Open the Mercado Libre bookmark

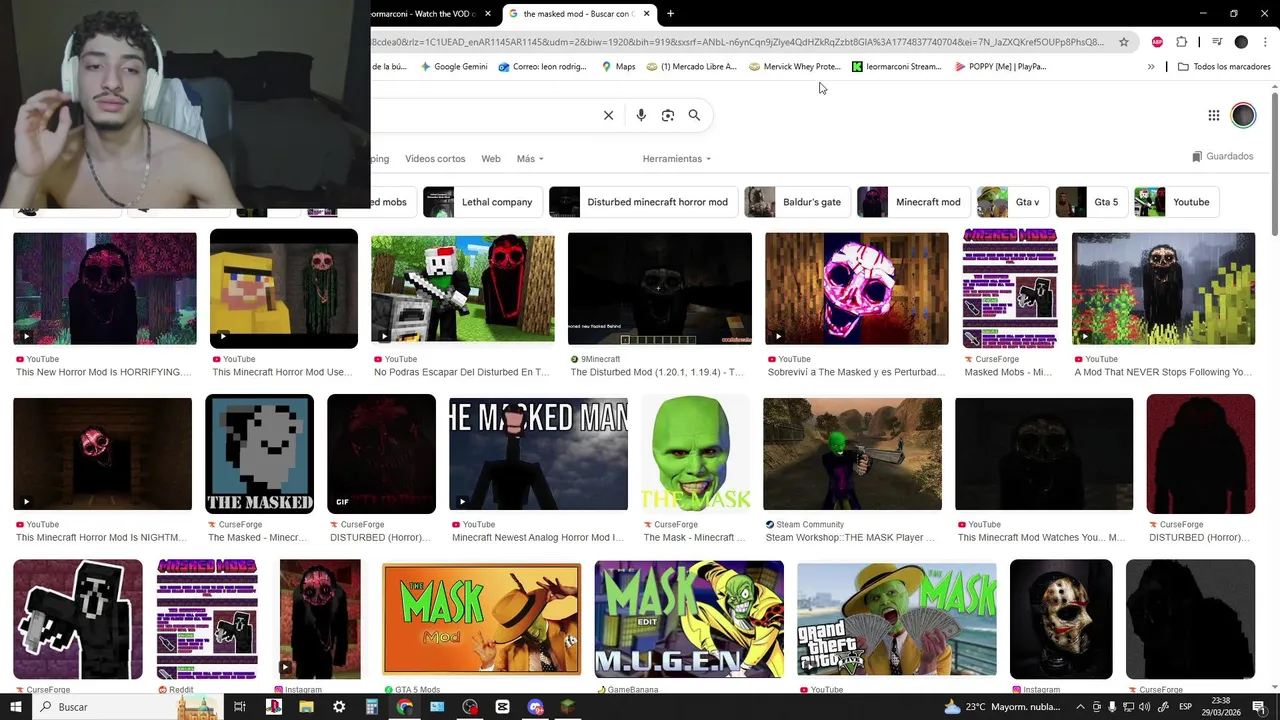click(691, 67)
